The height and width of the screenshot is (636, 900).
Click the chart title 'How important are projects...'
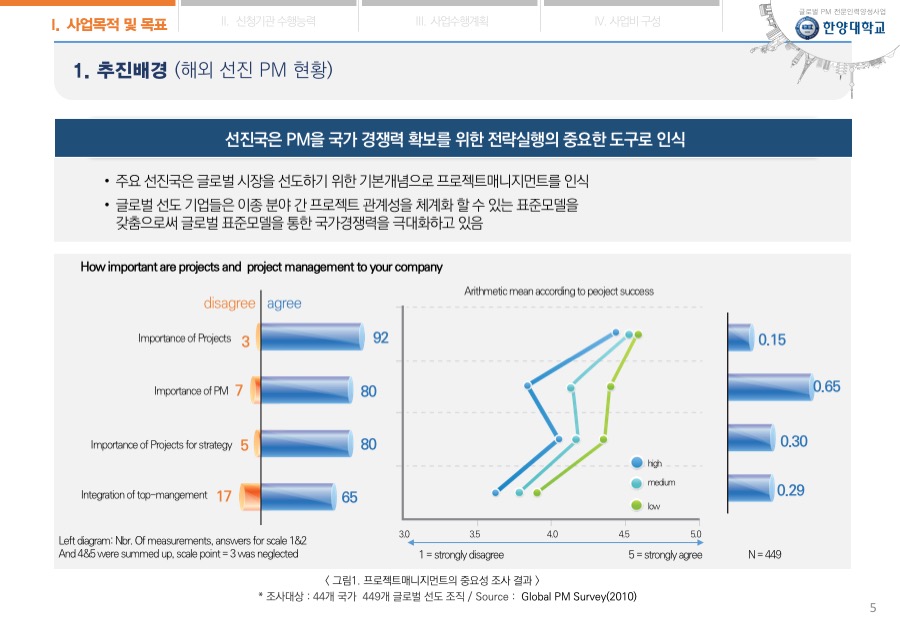click(262, 267)
